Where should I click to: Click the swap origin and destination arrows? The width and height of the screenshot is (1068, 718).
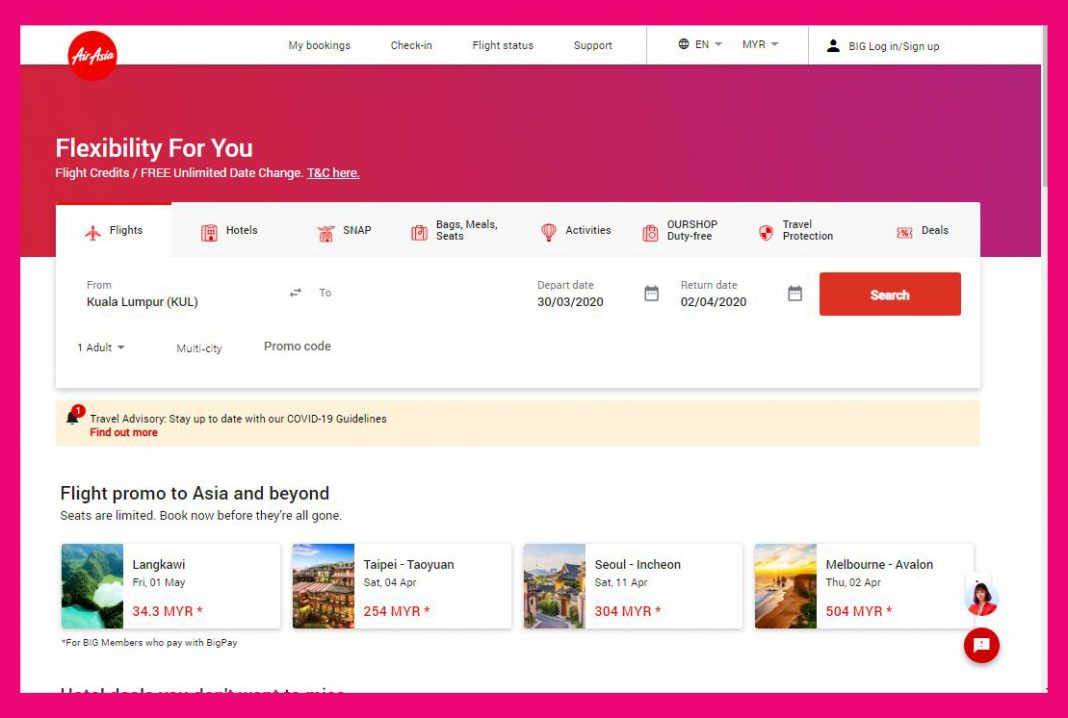click(x=295, y=292)
